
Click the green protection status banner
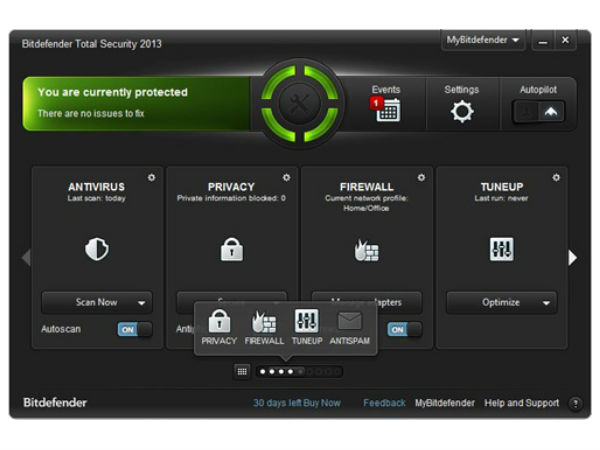tap(136, 104)
